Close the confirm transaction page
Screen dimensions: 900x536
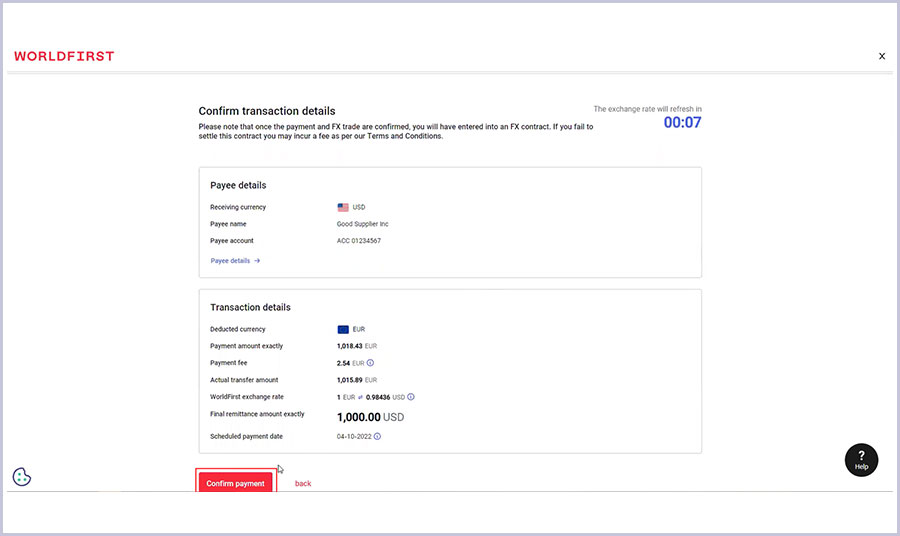tap(881, 56)
